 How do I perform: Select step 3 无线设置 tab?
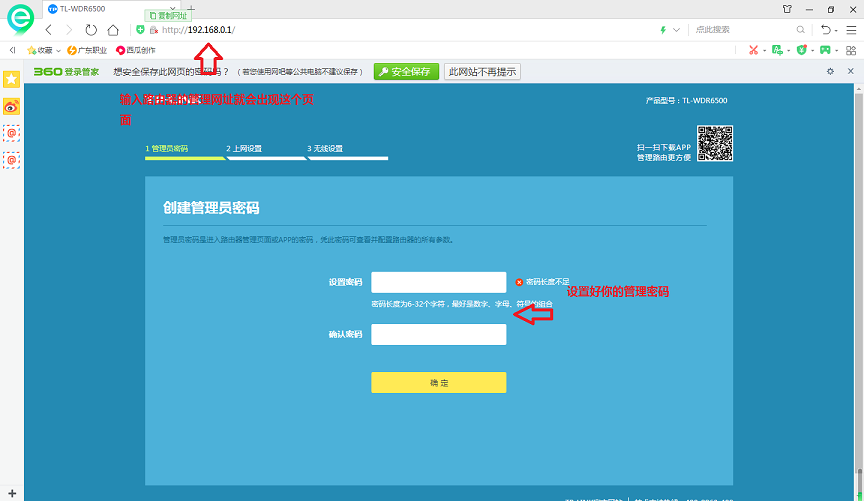tap(325, 149)
